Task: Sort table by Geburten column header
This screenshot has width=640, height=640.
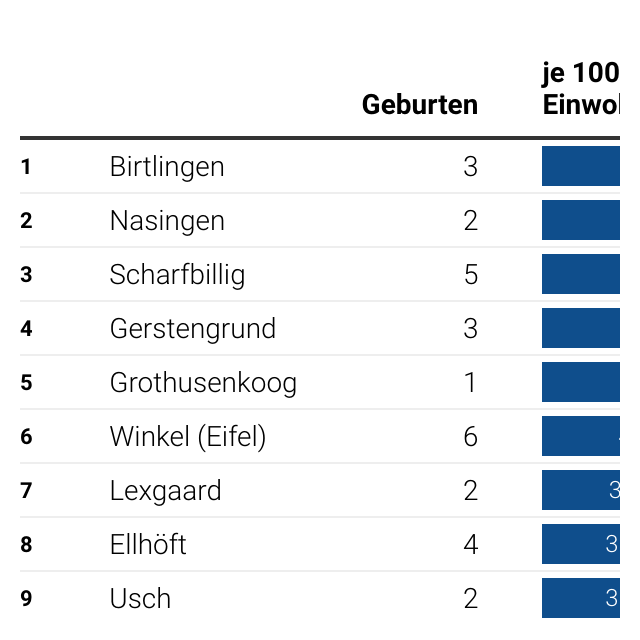Action: tap(419, 105)
